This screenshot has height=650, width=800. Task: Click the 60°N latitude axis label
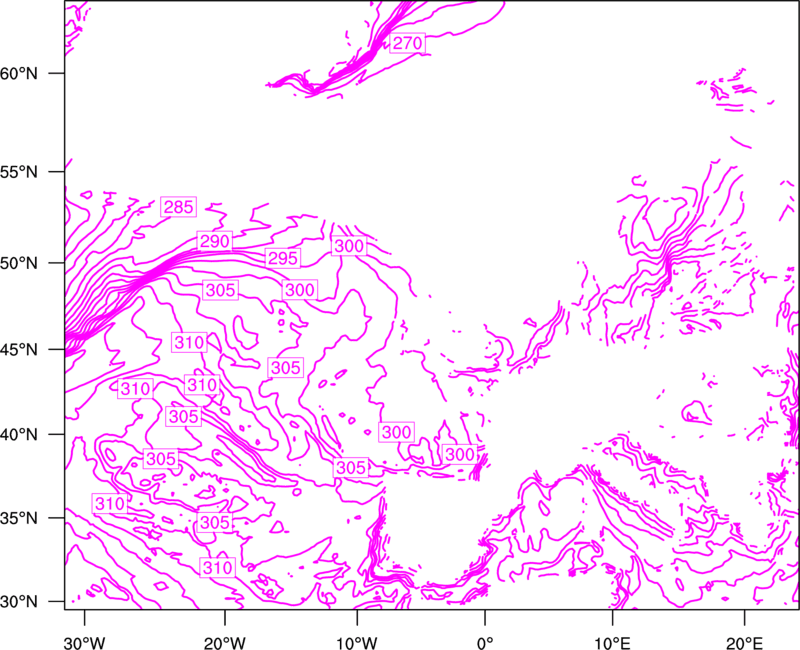pos(19,73)
